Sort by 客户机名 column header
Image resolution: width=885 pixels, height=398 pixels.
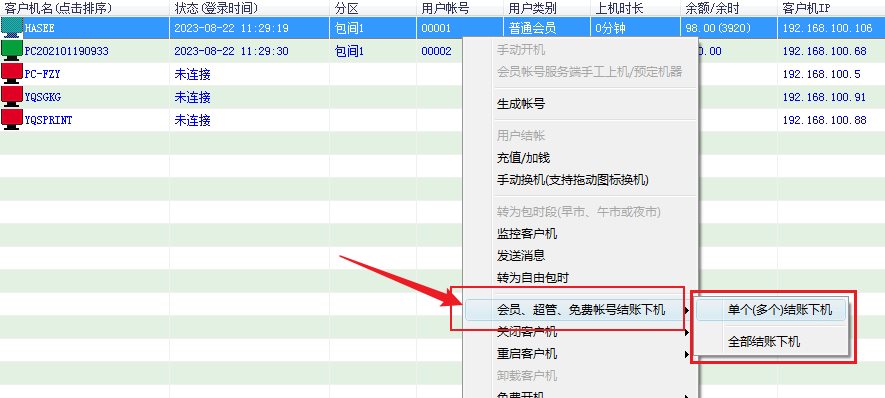(x=58, y=8)
